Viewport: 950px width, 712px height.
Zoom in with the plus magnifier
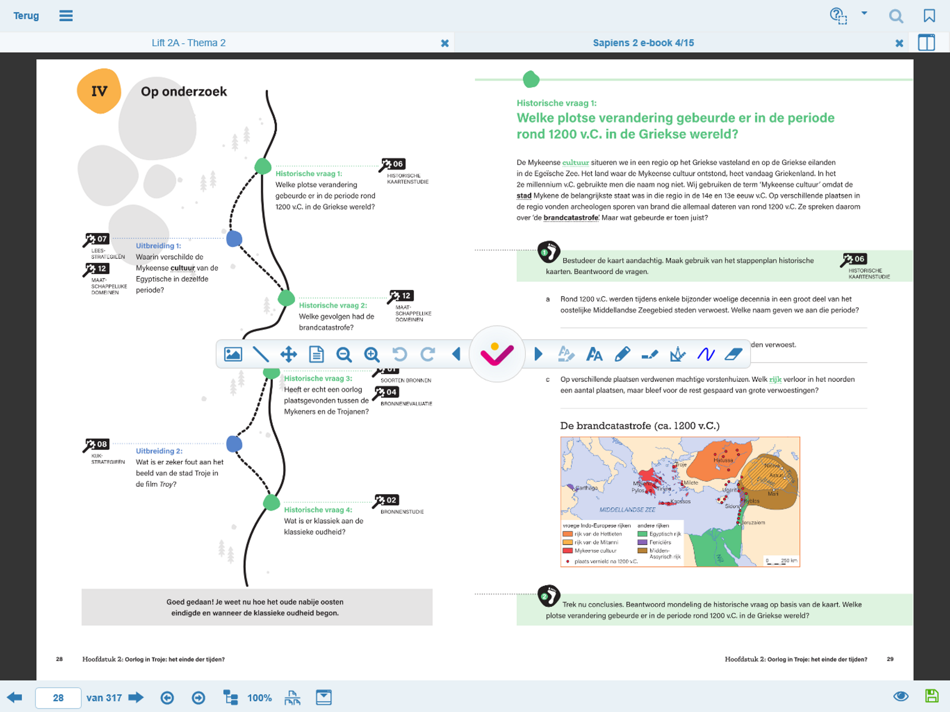click(x=372, y=354)
